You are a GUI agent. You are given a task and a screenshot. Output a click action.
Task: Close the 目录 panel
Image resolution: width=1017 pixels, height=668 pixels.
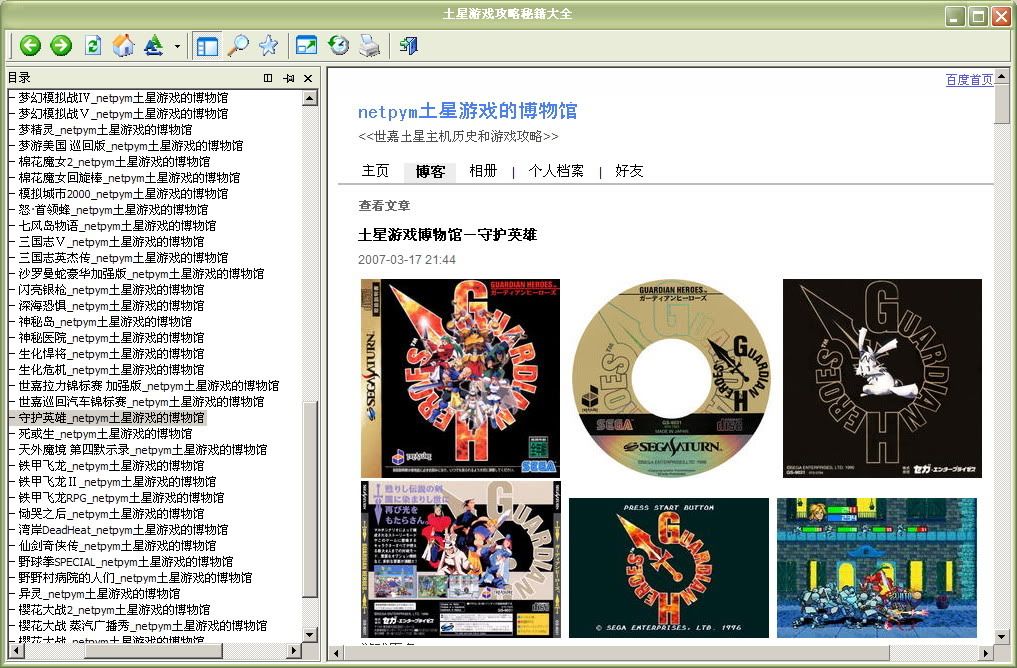[308, 78]
